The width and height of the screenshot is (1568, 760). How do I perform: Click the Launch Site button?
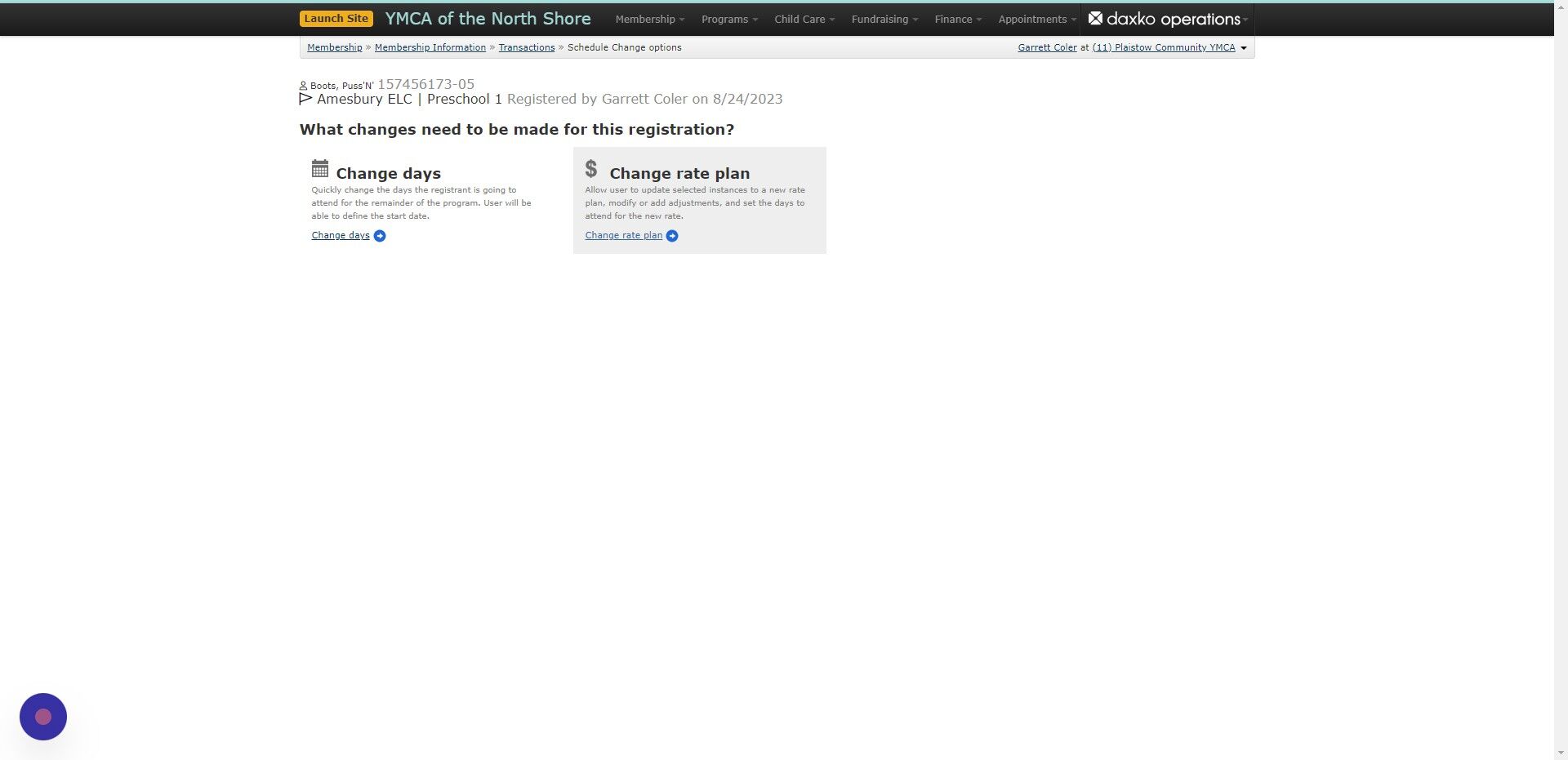(336, 17)
